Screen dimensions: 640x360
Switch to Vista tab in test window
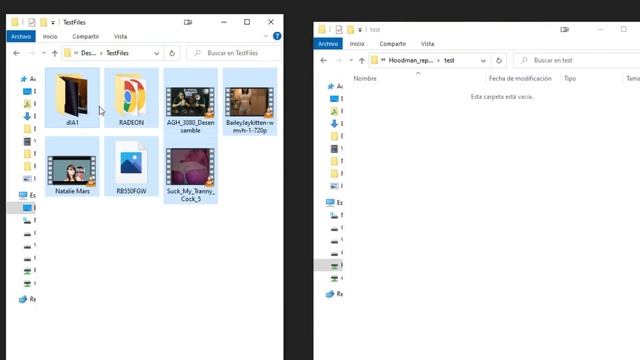coord(427,44)
